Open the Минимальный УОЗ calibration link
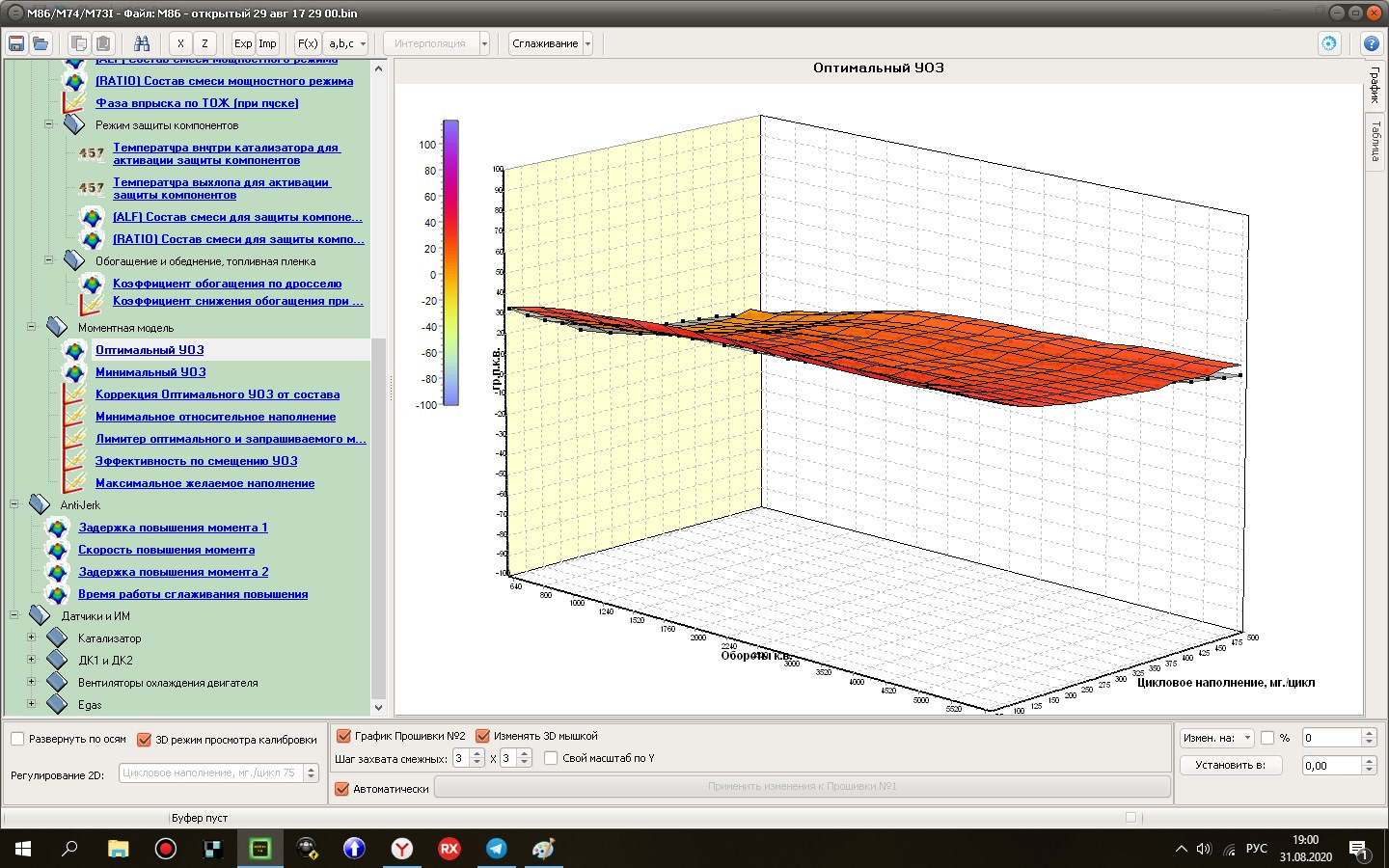 tap(150, 372)
